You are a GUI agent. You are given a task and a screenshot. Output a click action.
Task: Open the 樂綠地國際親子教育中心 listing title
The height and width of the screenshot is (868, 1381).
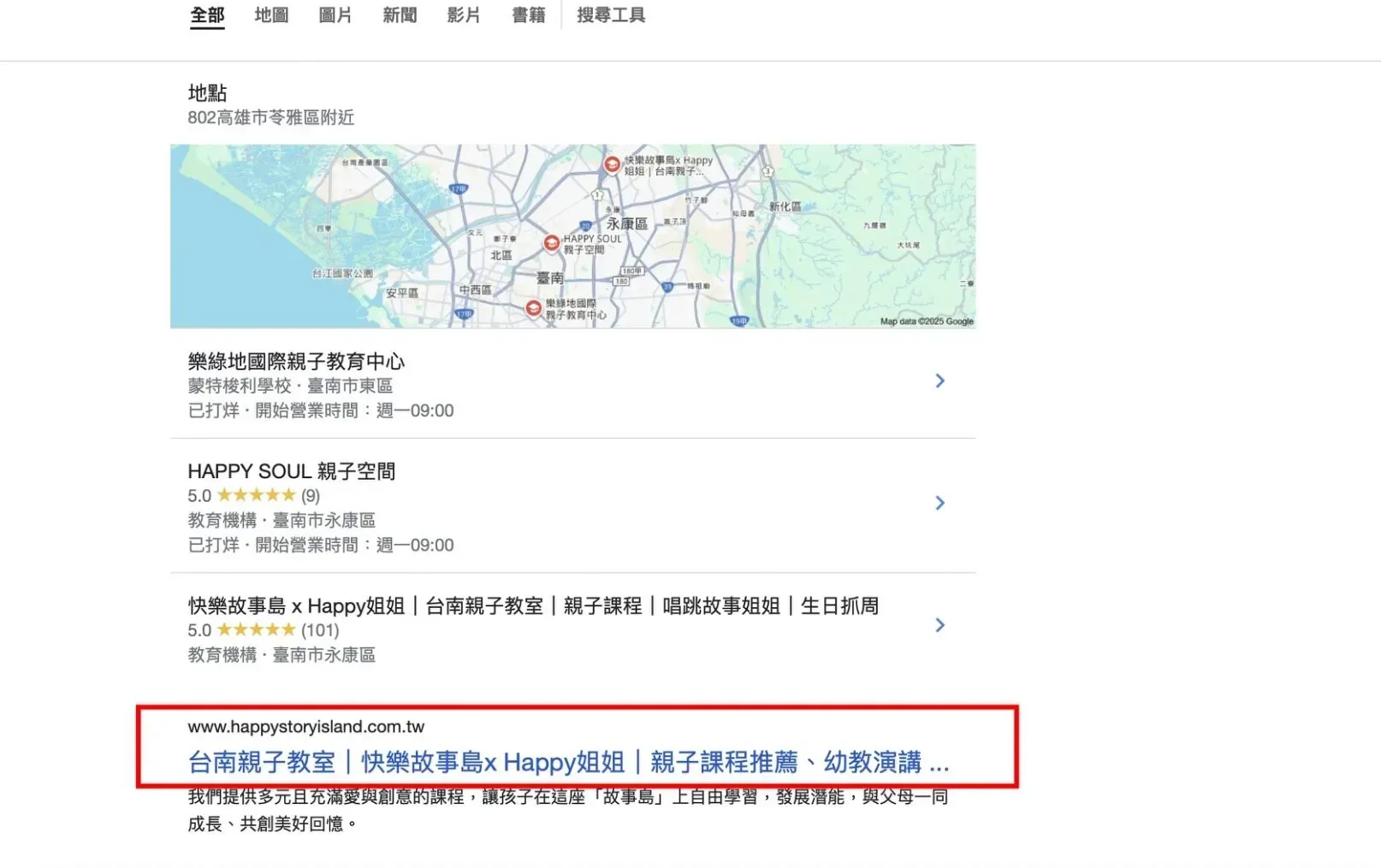pyautogui.click(x=296, y=362)
